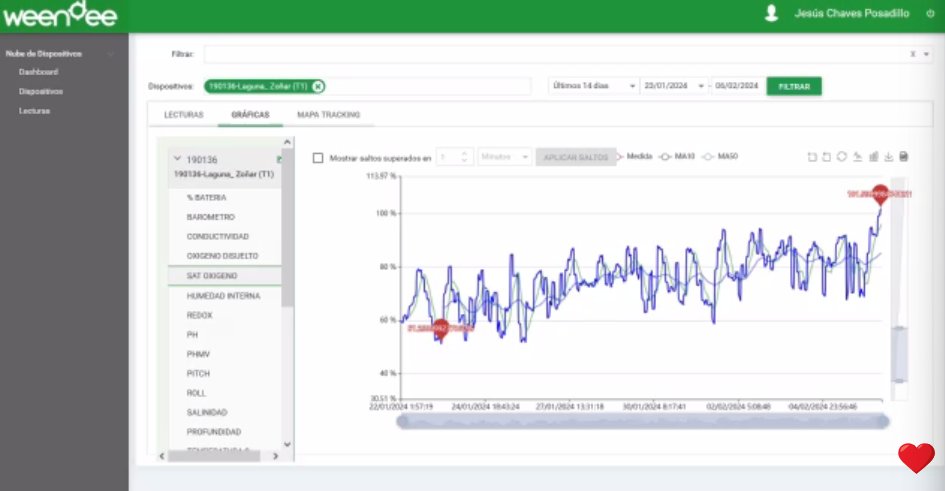Toggle the Medida series in the legend
Image resolution: width=945 pixels, height=491 pixels.
click(x=635, y=157)
